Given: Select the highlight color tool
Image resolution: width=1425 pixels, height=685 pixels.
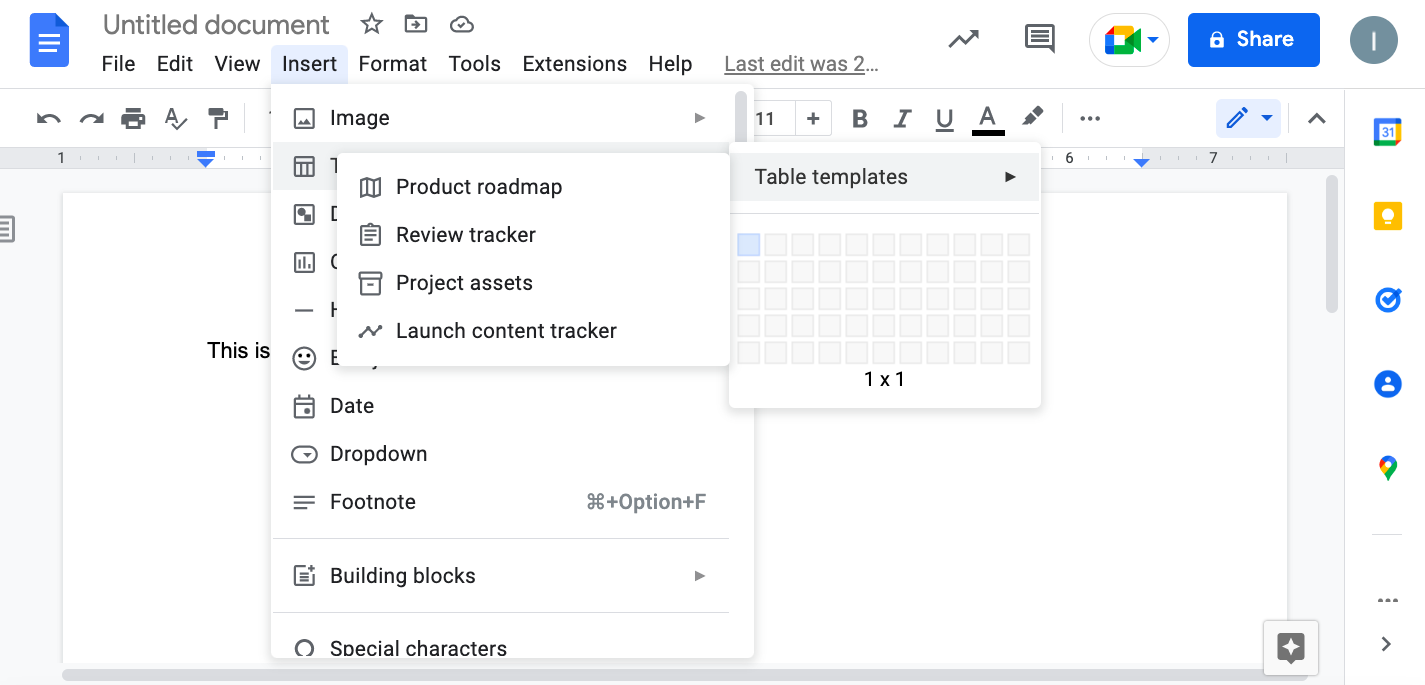Looking at the screenshot, I should 1032,118.
